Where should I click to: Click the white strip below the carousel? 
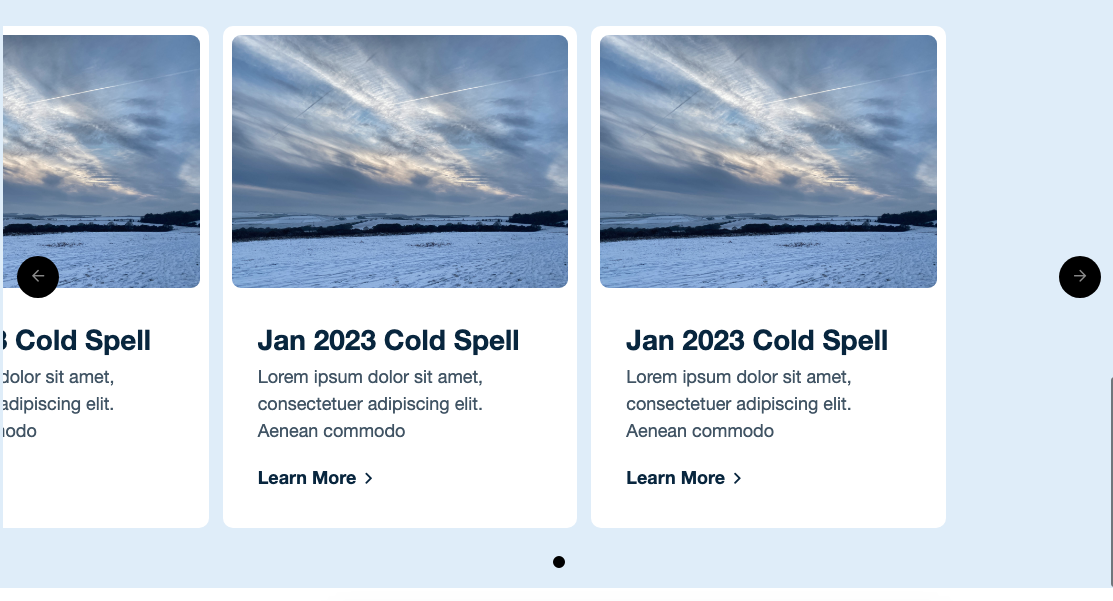(x=556, y=594)
